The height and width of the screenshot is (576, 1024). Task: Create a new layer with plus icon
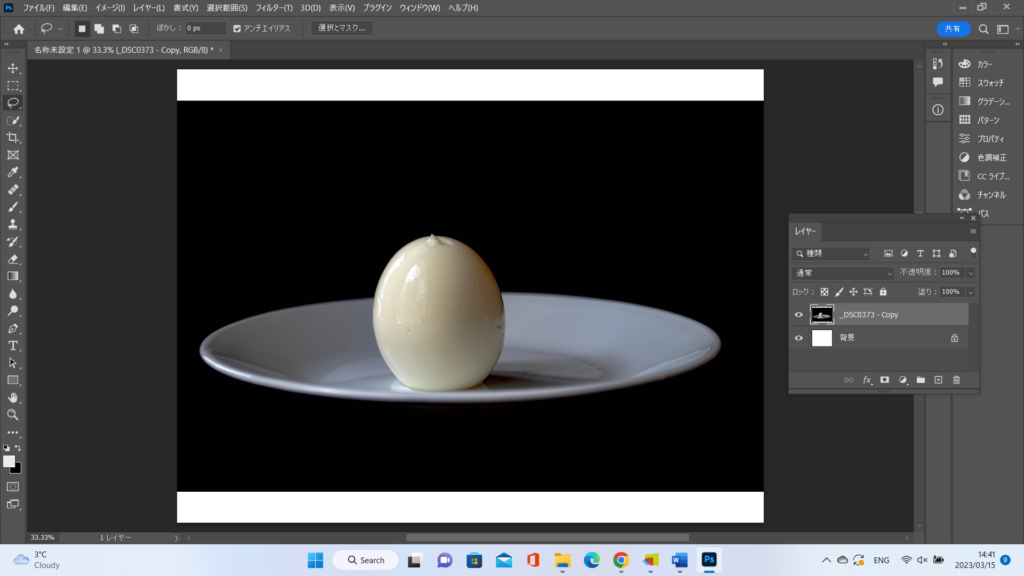(938, 380)
